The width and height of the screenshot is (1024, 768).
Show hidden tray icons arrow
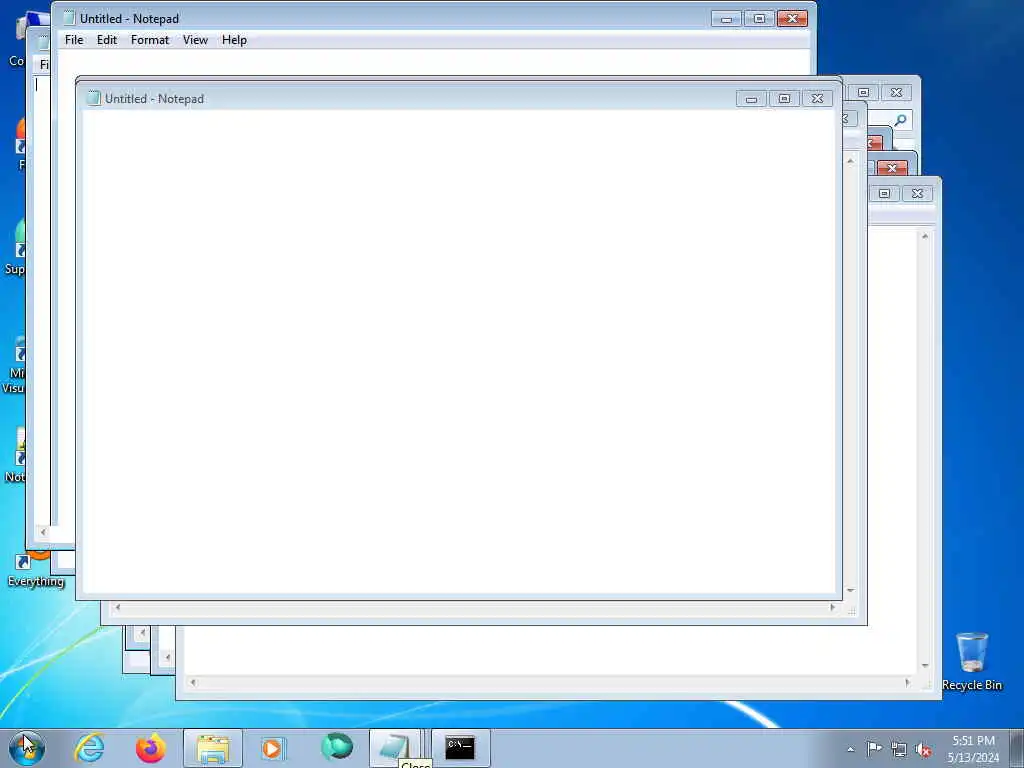(850, 749)
